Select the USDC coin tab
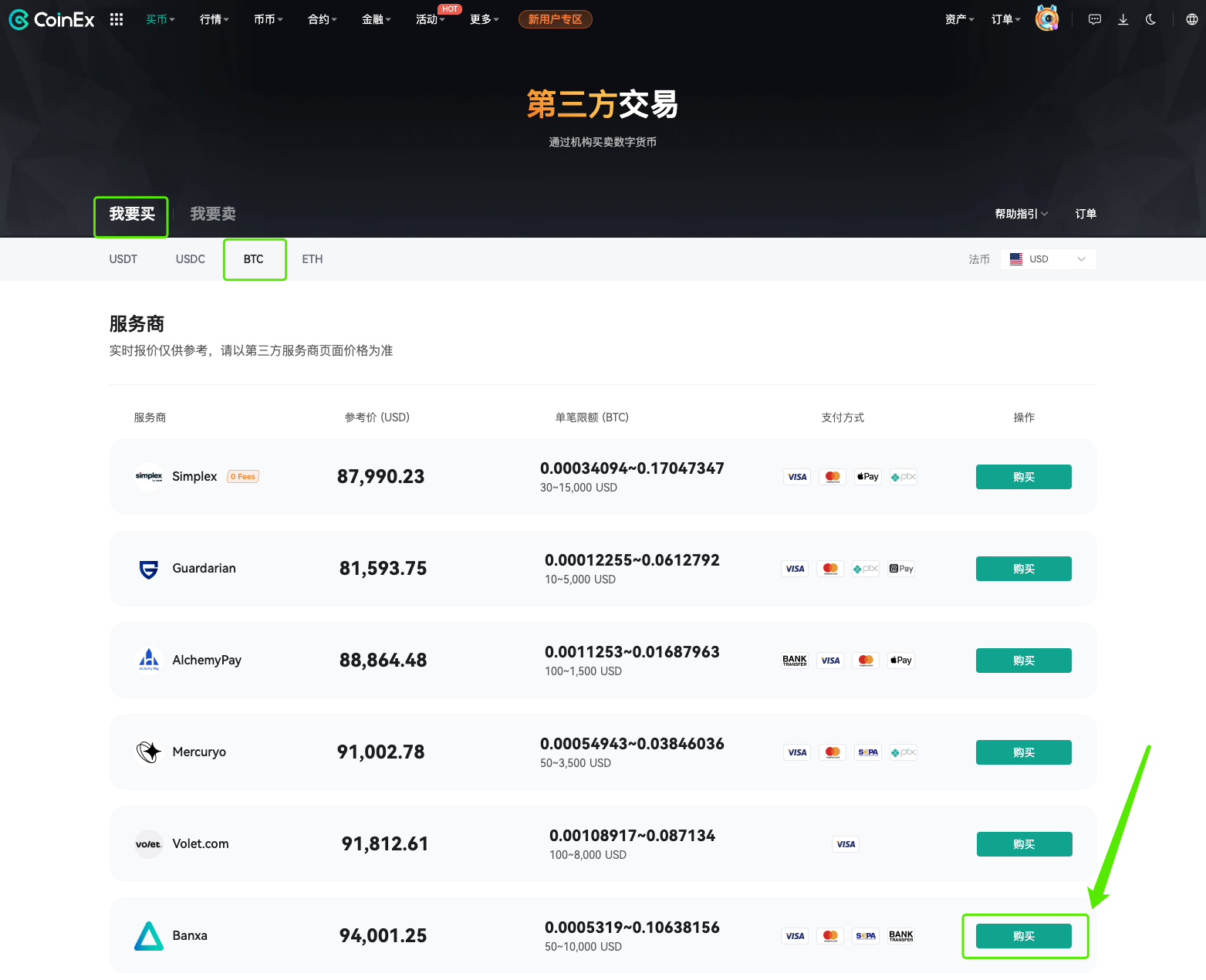This screenshot has width=1206, height=980. click(x=191, y=259)
